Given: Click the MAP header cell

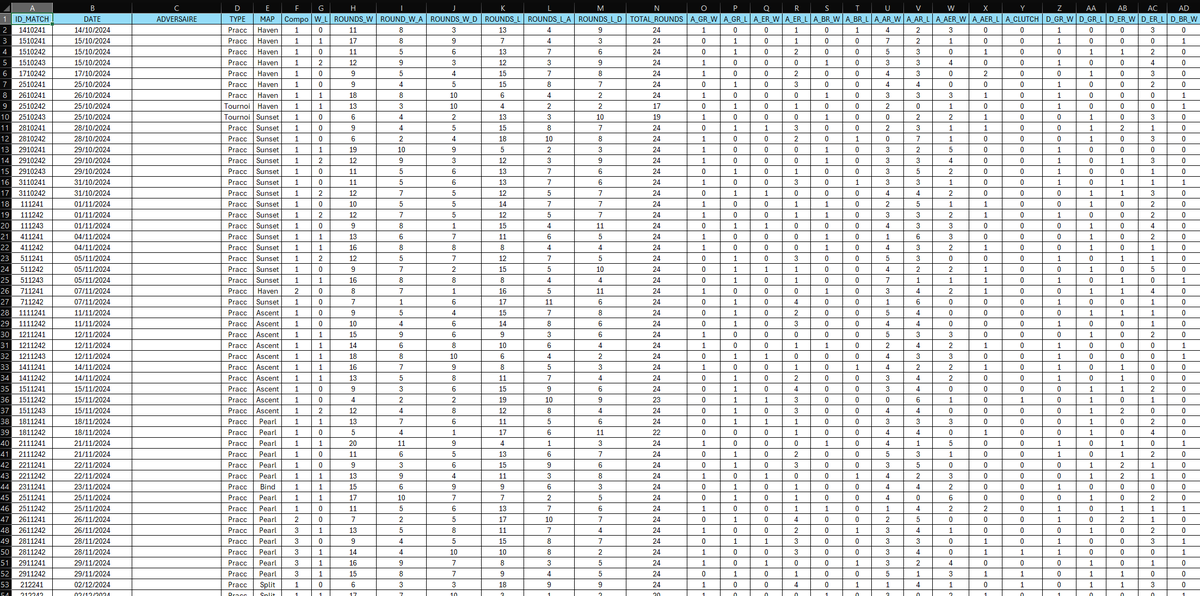Looking at the screenshot, I should pyautogui.click(x=266, y=18).
